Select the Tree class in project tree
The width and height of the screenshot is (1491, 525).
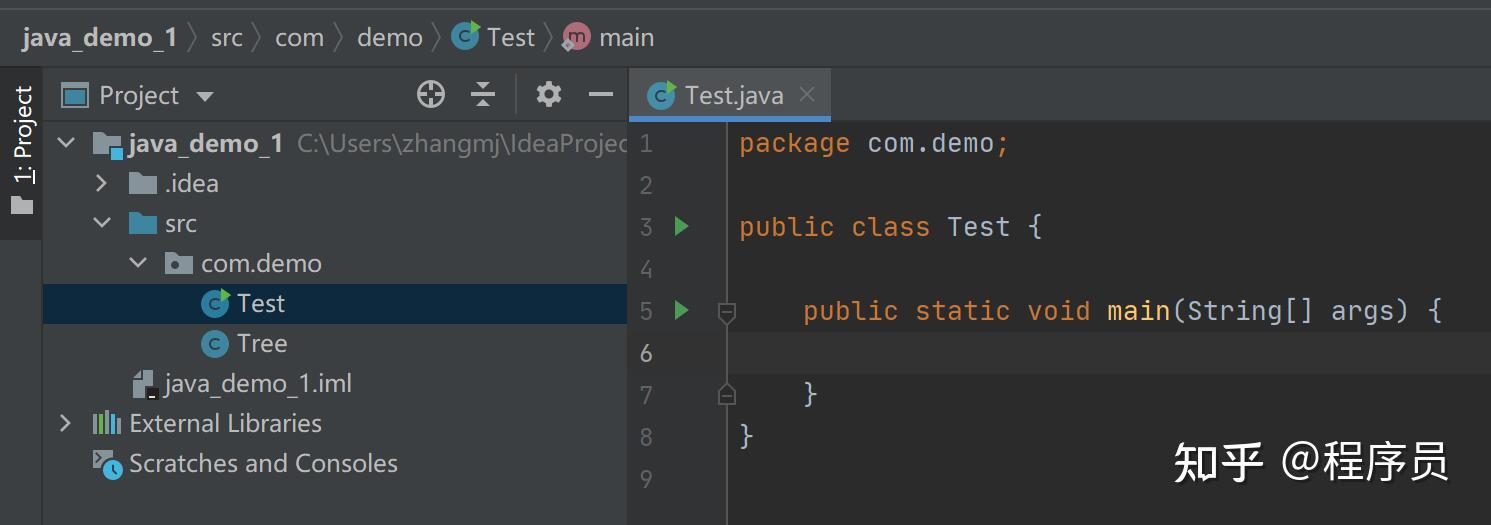[x=261, y=344]
